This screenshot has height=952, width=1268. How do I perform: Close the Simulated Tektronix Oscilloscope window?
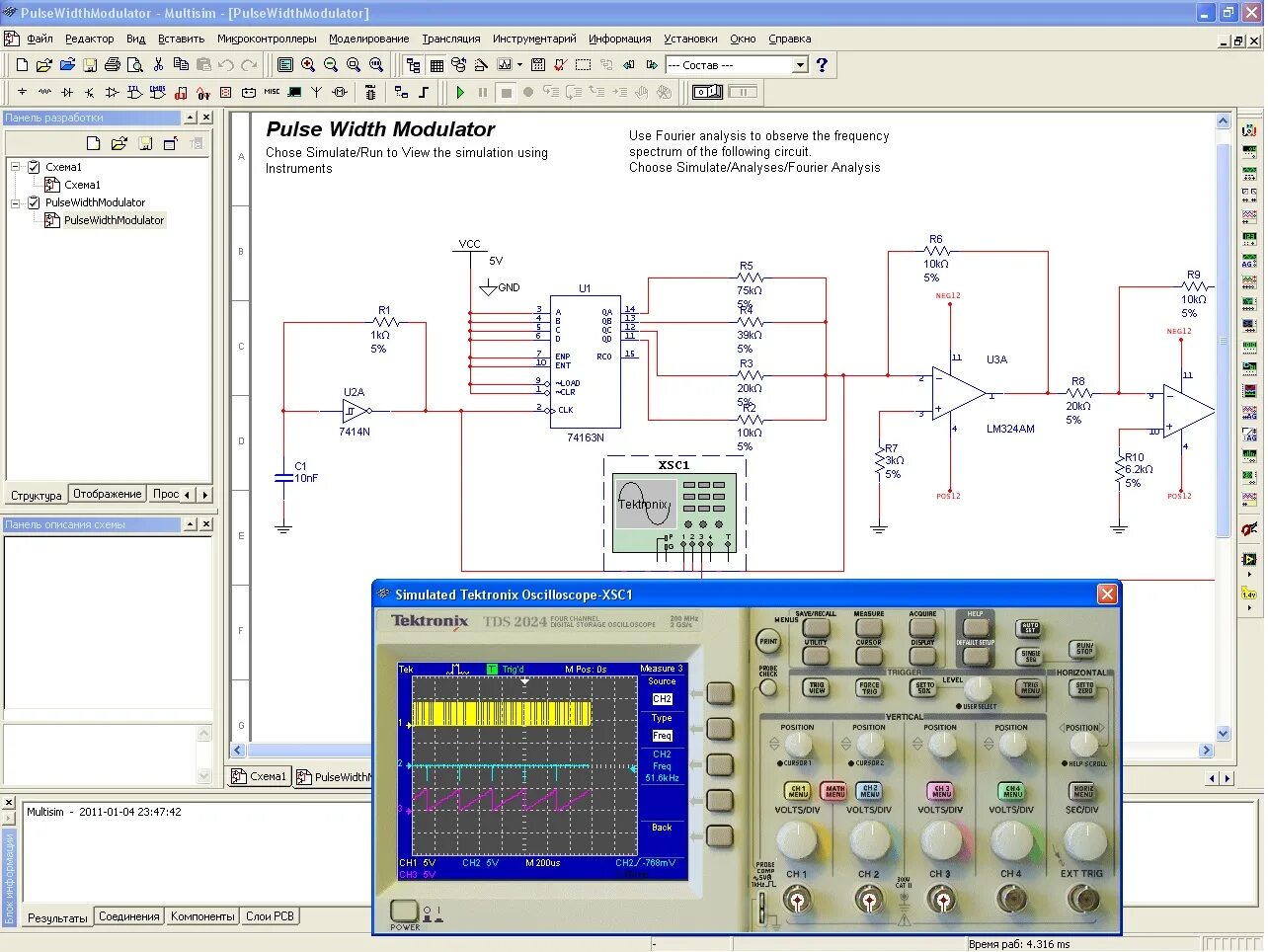click(x=1107, y=594)
